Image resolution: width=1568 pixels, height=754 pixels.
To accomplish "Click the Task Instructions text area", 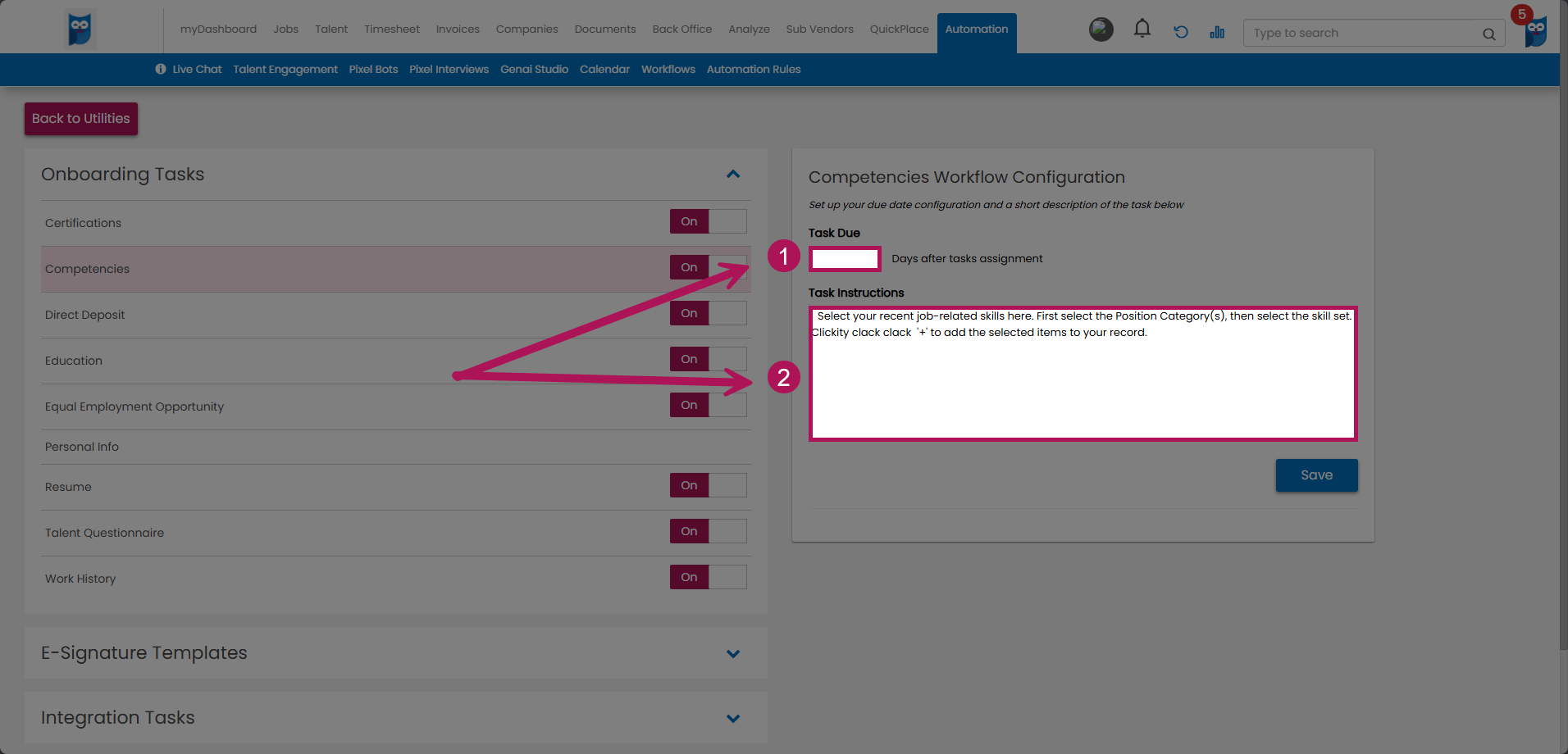I will click(x=1083, y=374).
